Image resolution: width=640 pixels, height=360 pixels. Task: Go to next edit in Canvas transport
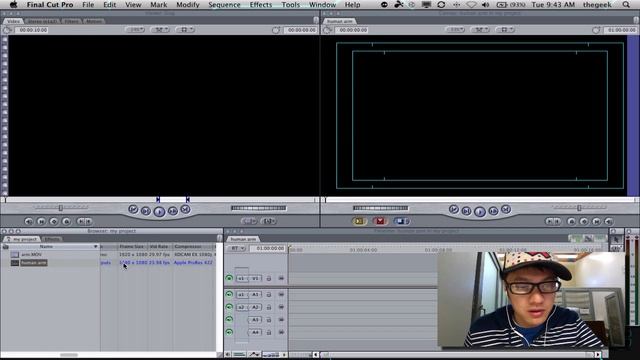tap(506, 209)
